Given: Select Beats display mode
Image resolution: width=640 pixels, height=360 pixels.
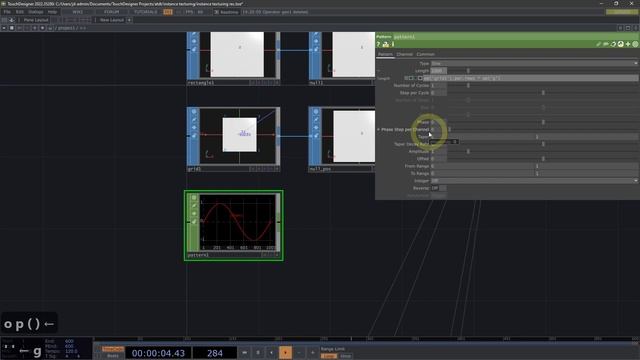Looking at the screenshot, I should [113, 356].
